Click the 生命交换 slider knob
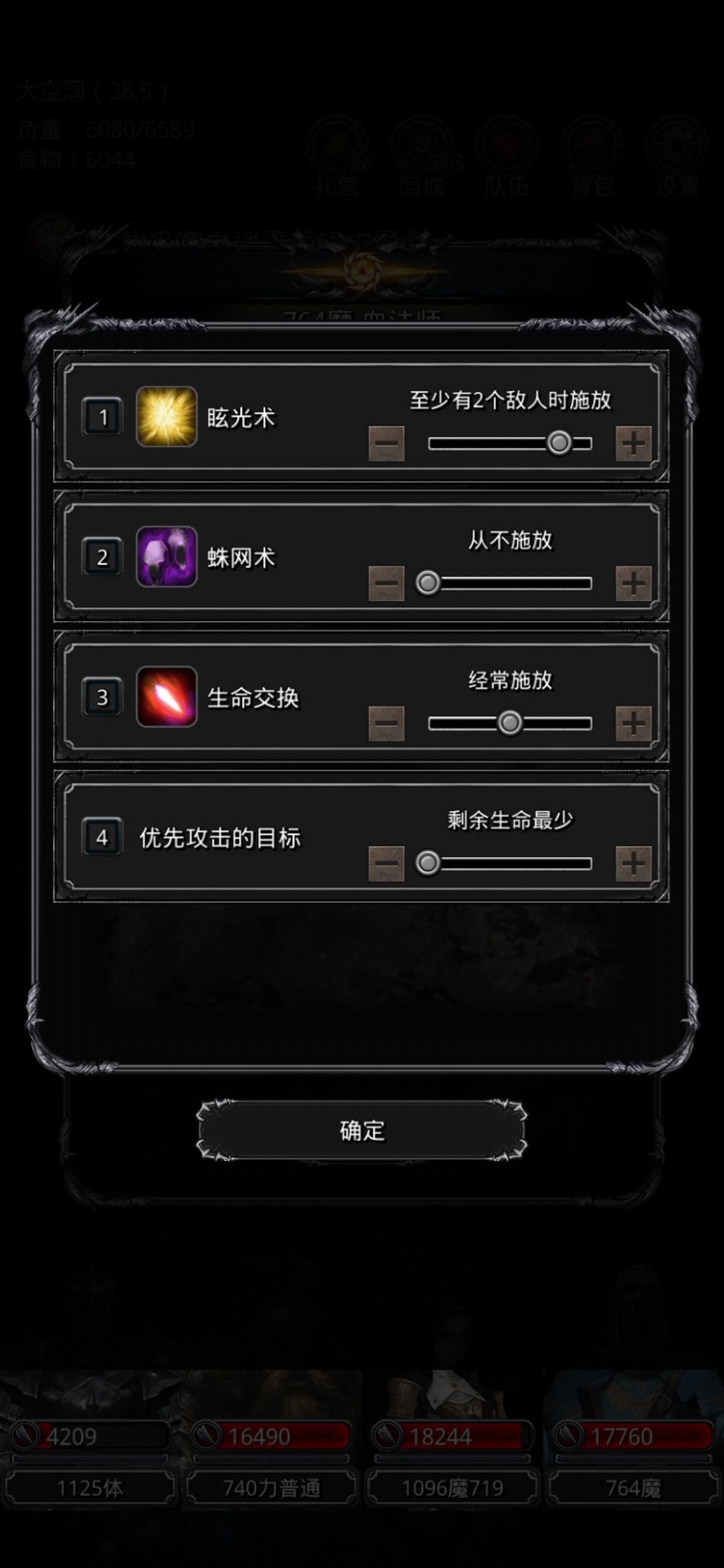Image resolution: width=724 pixels, height=1568 pixels. tap(509, 723)
